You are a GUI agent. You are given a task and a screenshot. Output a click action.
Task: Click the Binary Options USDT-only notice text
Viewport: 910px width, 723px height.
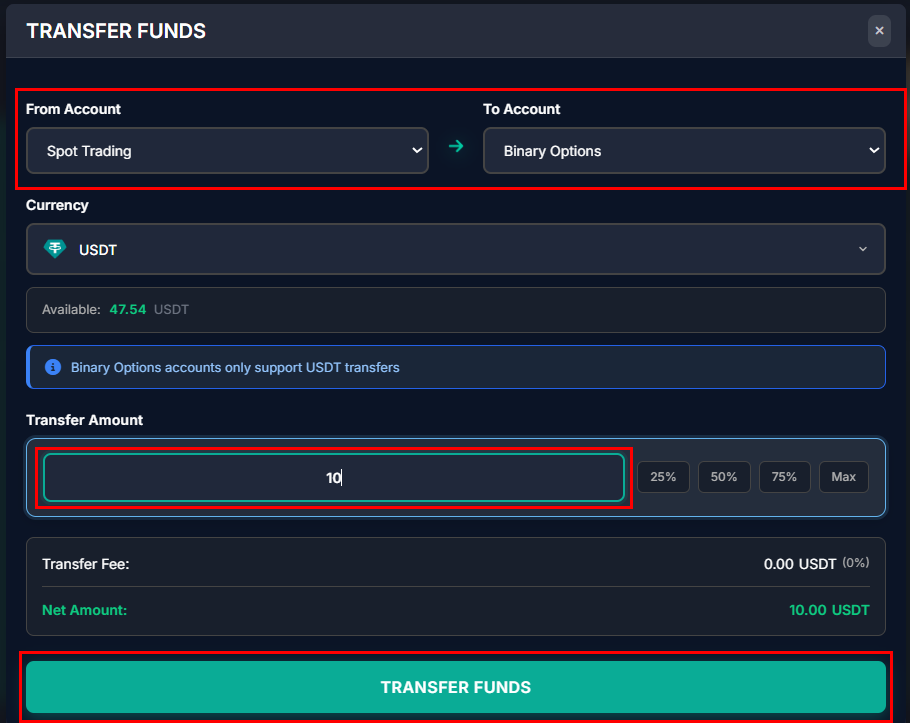point(235,367)
